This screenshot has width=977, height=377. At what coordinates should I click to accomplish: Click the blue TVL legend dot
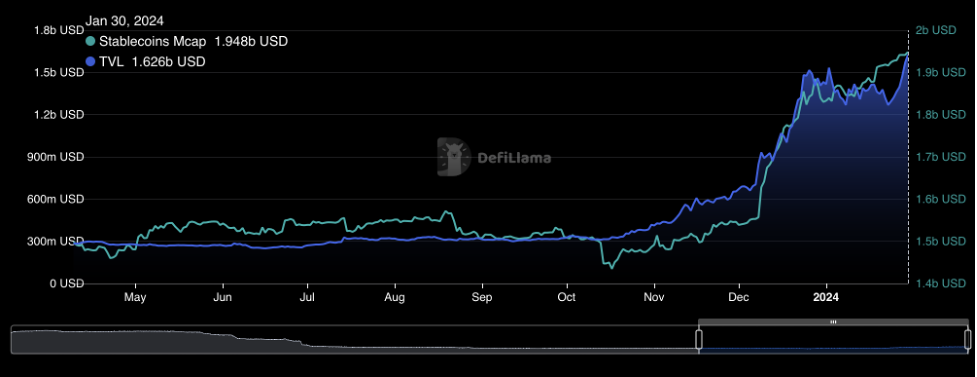tap(91, 62)
